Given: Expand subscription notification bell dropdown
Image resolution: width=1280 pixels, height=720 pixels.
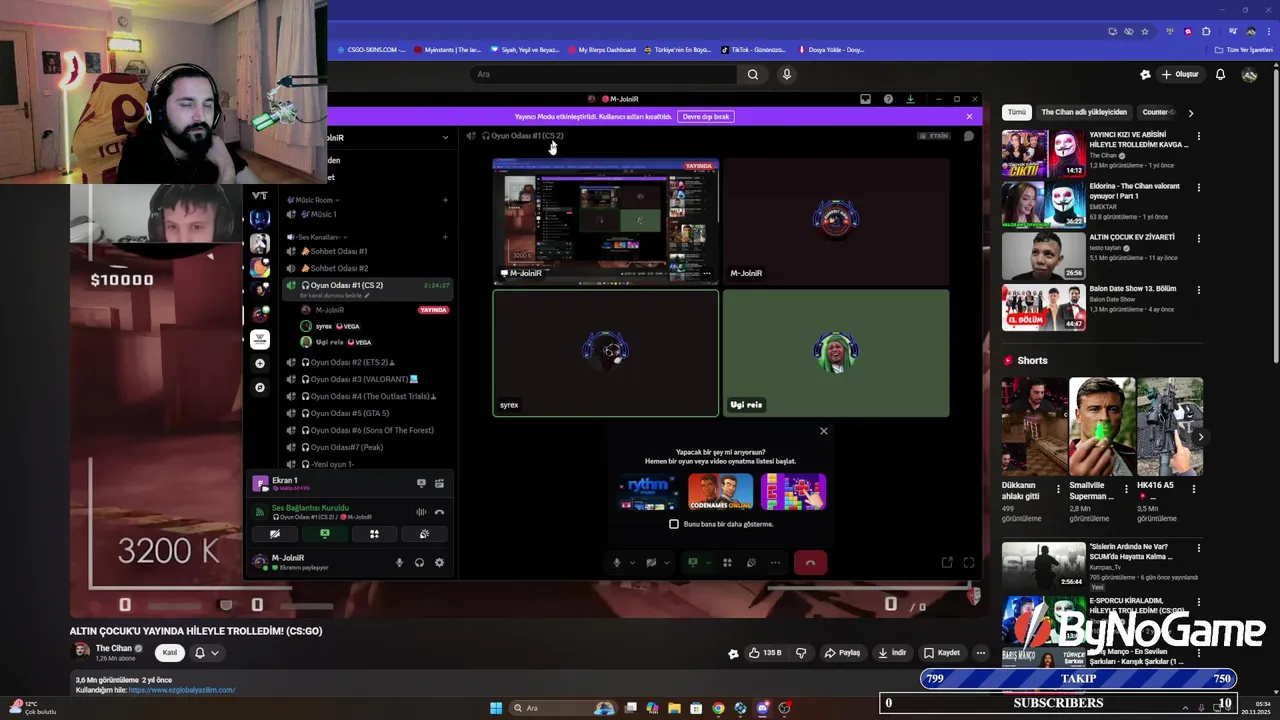Looking at the screenshot, I should 207,653.
